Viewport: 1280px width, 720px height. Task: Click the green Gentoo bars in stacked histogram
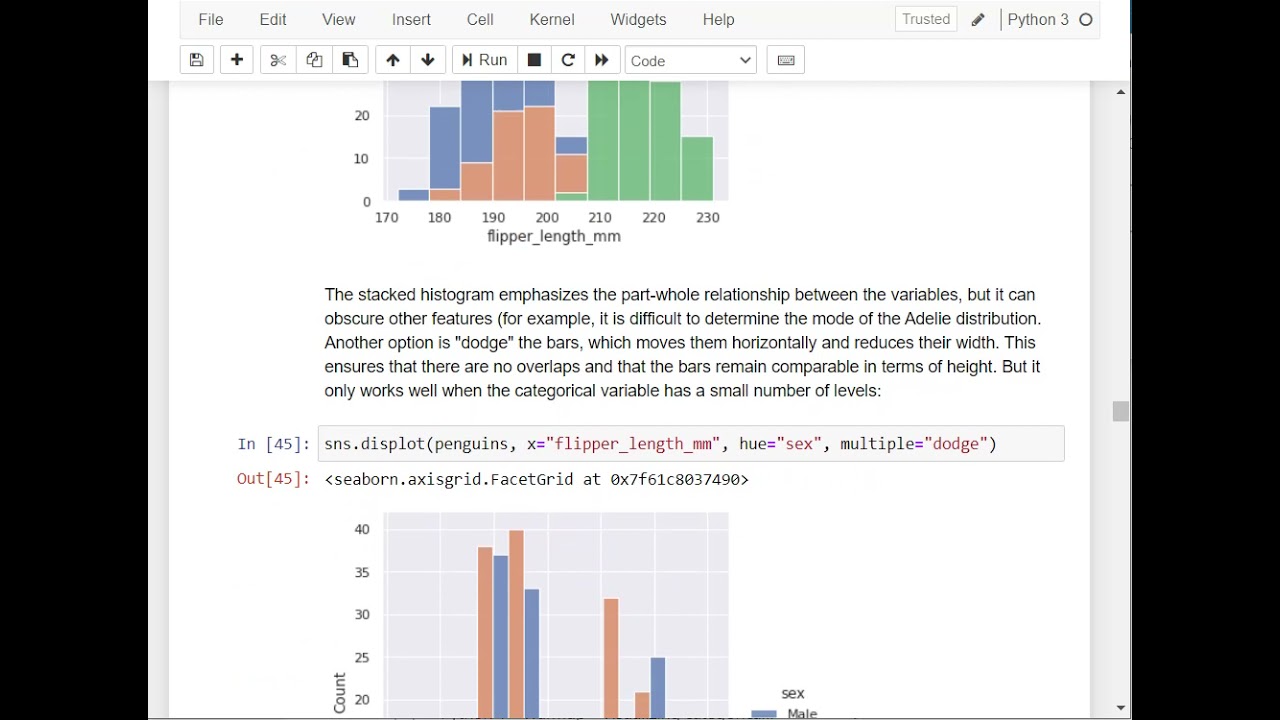pos(650,141)
